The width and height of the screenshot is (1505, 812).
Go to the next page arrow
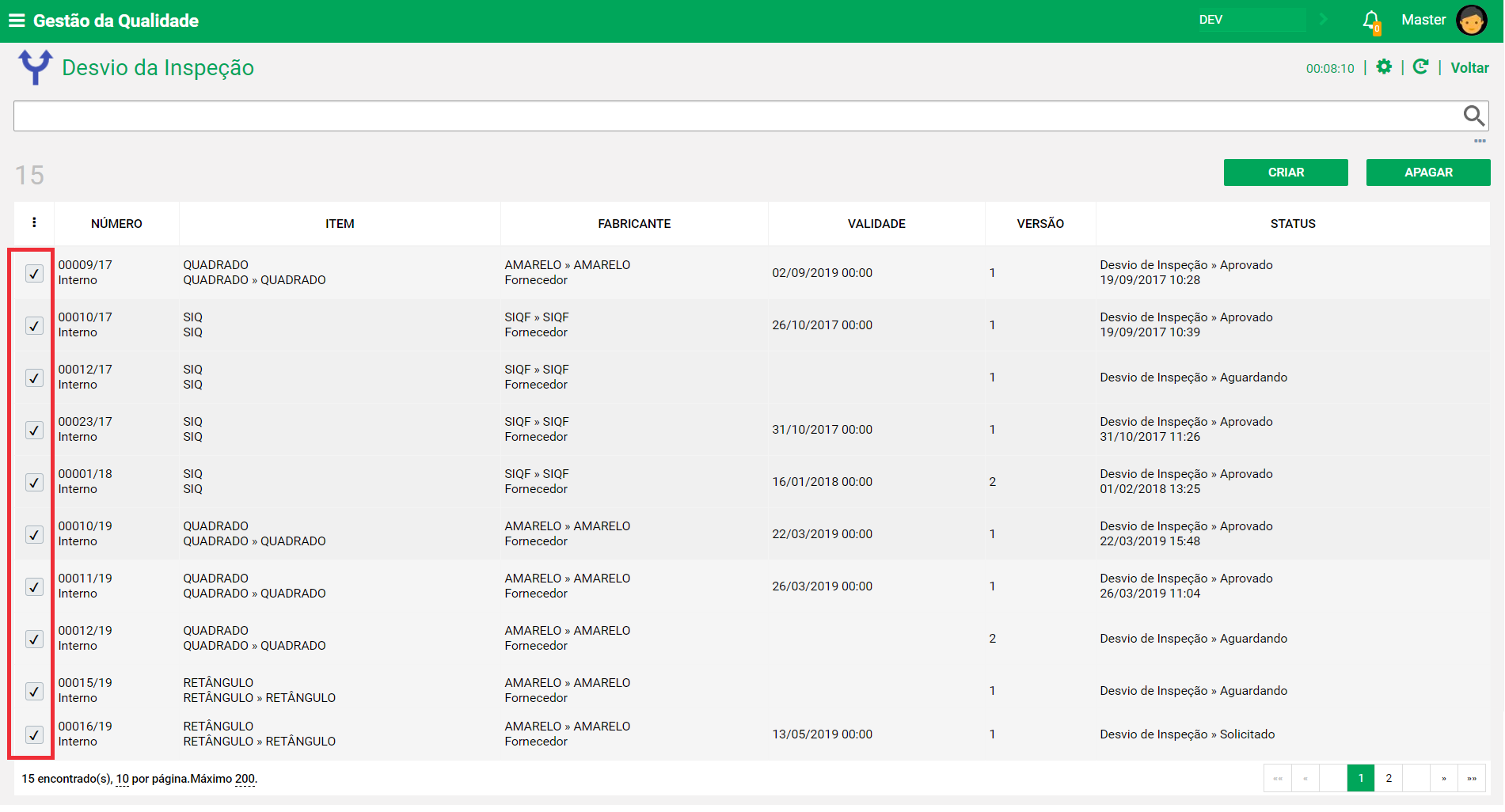1444,778
